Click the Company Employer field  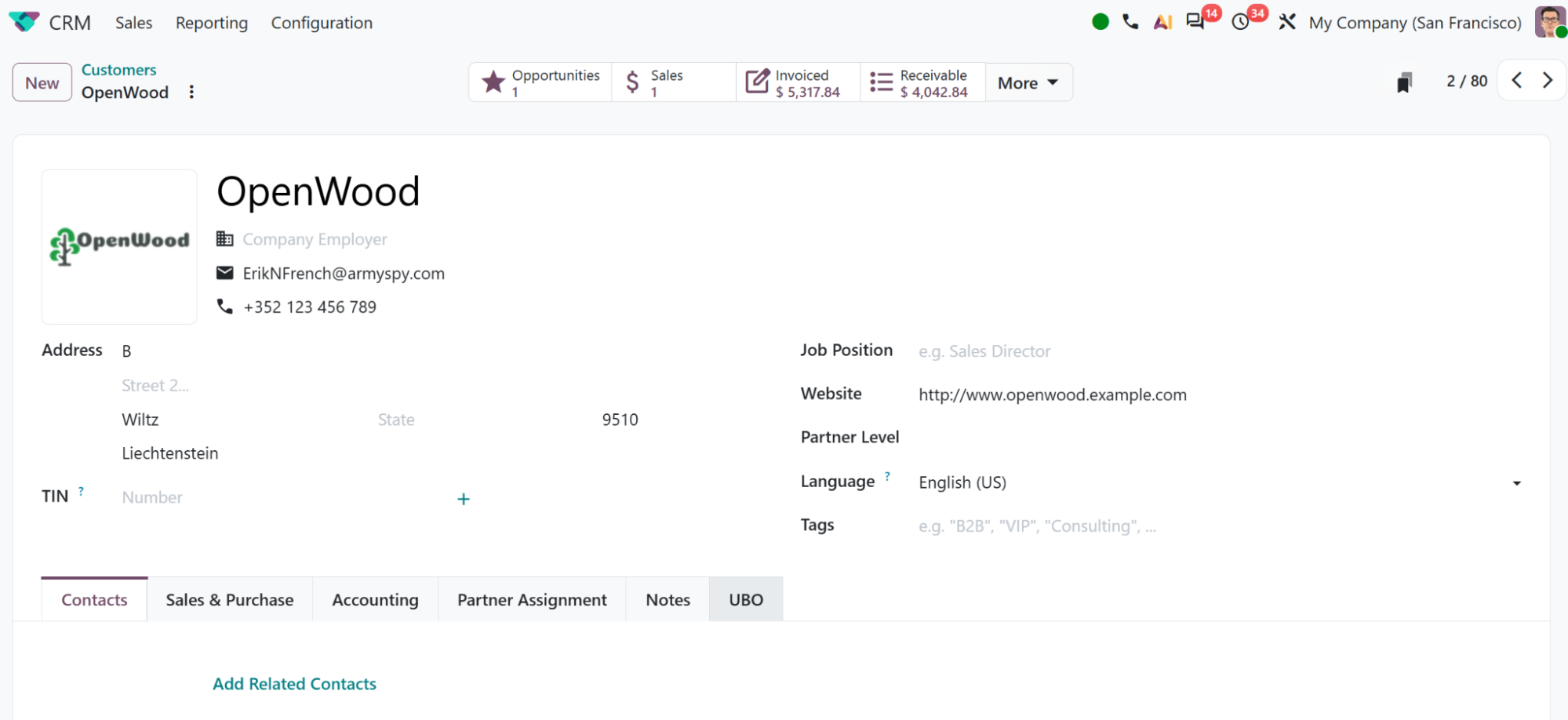(x=315, y=239)
